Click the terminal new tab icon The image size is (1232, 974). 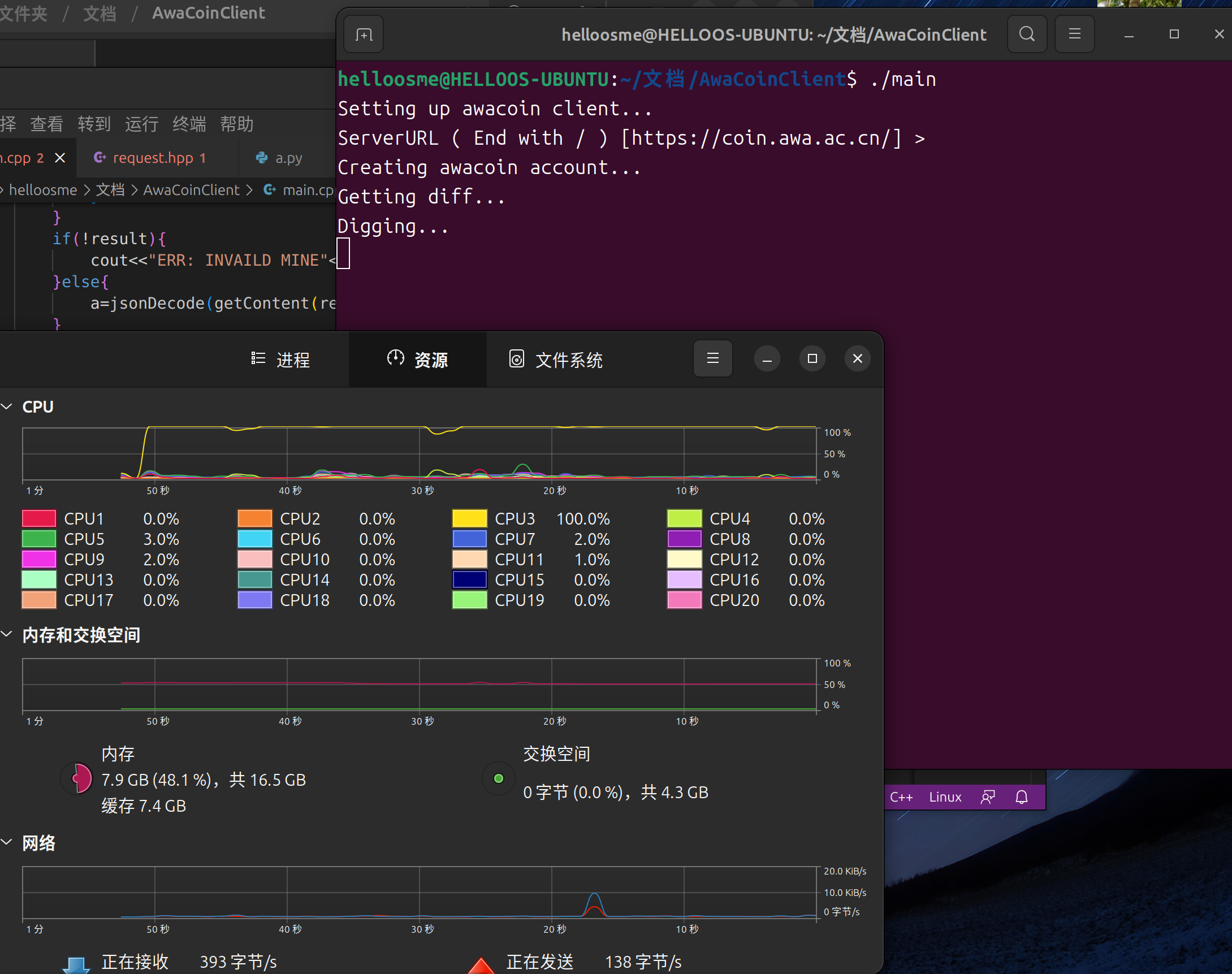(364, 35)
